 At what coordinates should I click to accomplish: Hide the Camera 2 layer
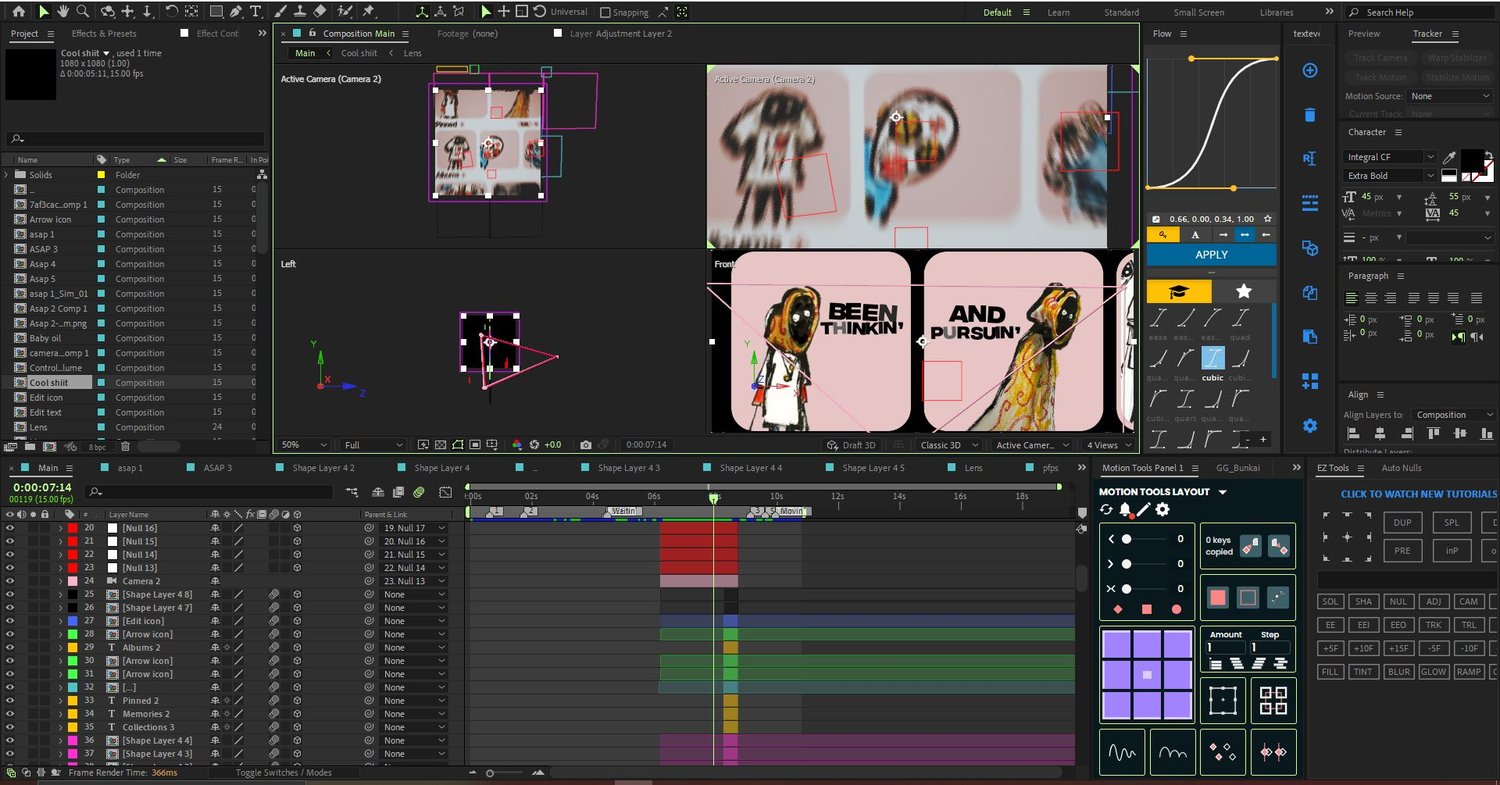coord(10,581)
